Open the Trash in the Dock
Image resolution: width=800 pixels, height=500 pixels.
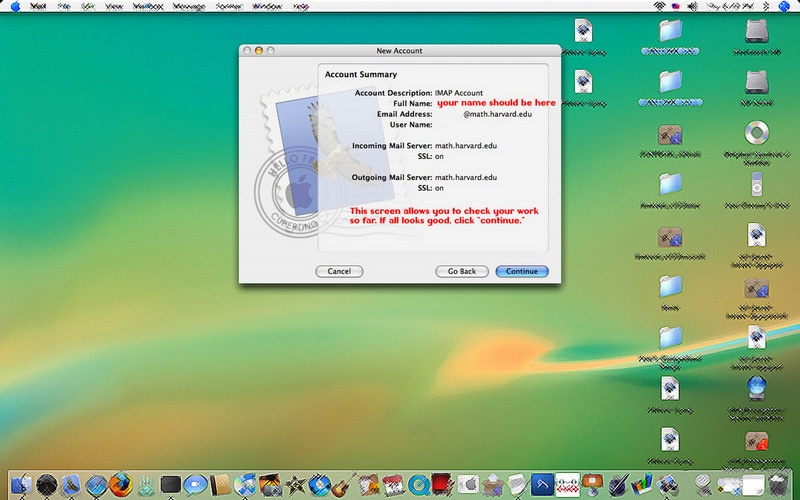(779, 485)
